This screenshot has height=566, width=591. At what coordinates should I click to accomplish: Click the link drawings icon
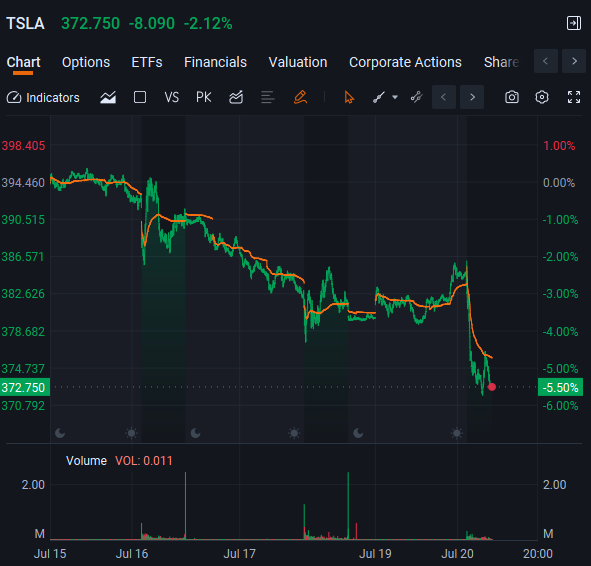[x=416, y=97]
